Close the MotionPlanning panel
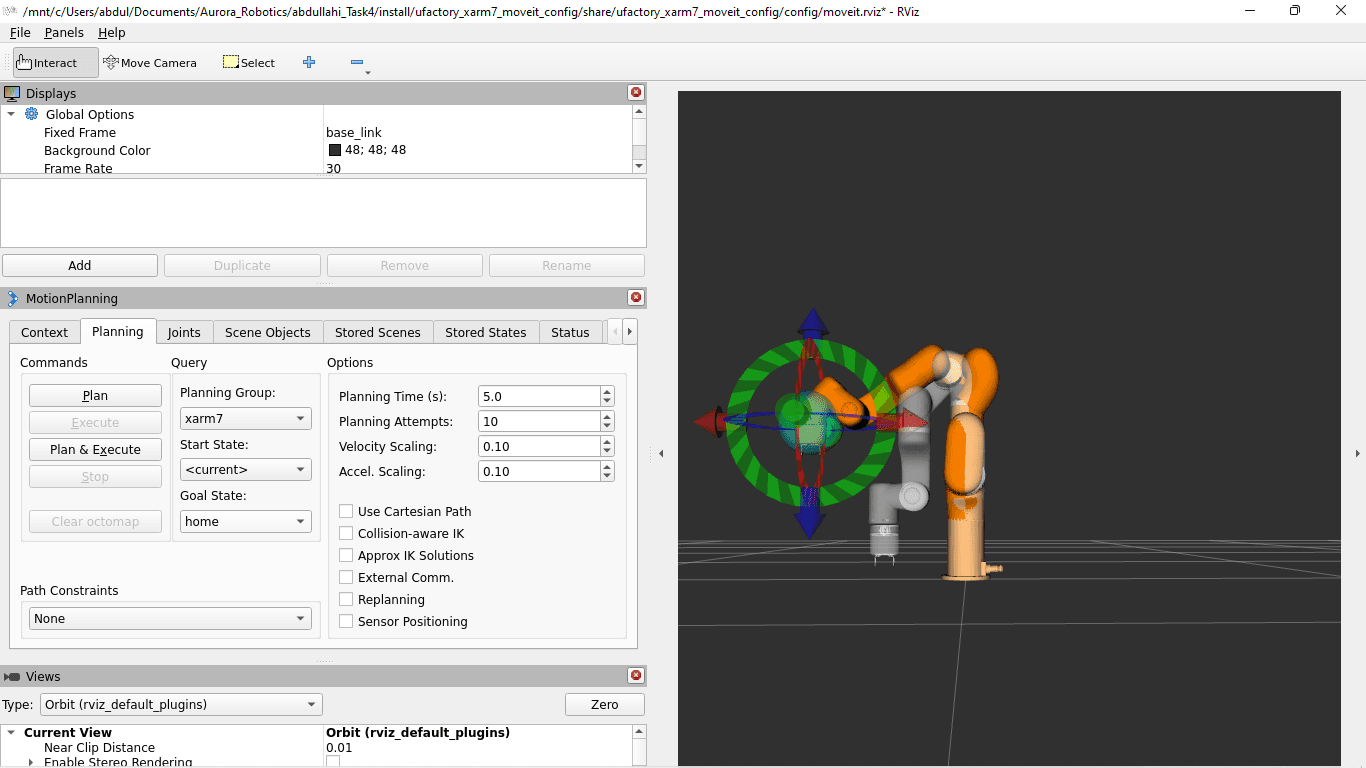 click(x=635, y=298)
